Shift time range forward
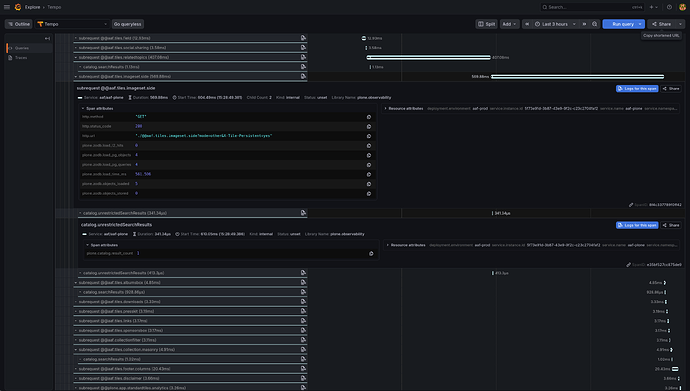This screenshot has height=391, width=690. point(584,24)
